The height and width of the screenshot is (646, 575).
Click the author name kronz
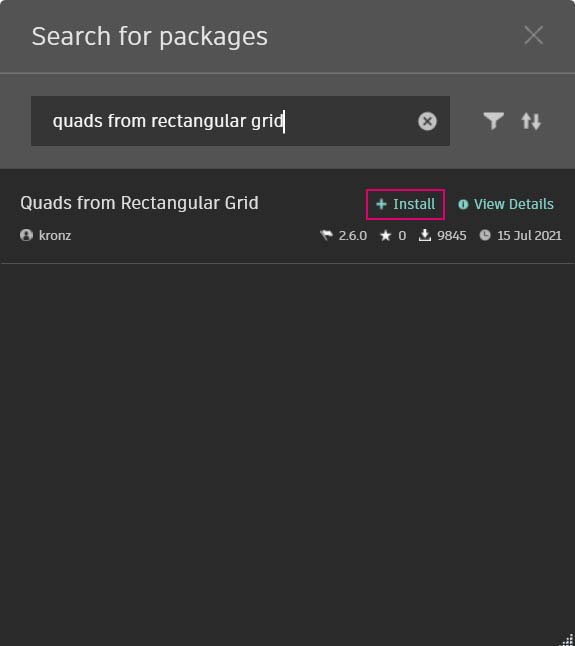[55, 236]
